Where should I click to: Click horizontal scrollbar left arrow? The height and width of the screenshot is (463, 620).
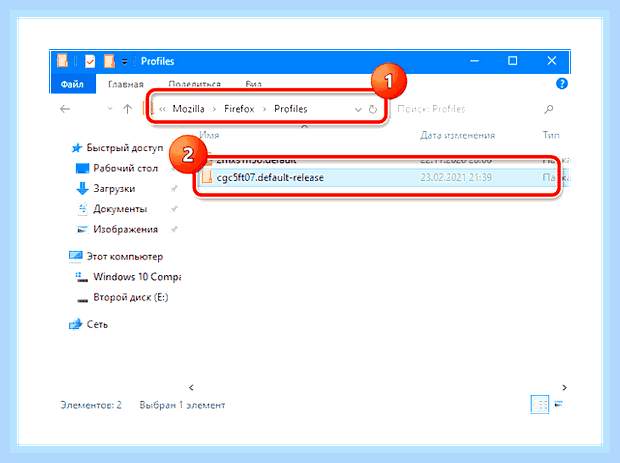click(191, 387)
